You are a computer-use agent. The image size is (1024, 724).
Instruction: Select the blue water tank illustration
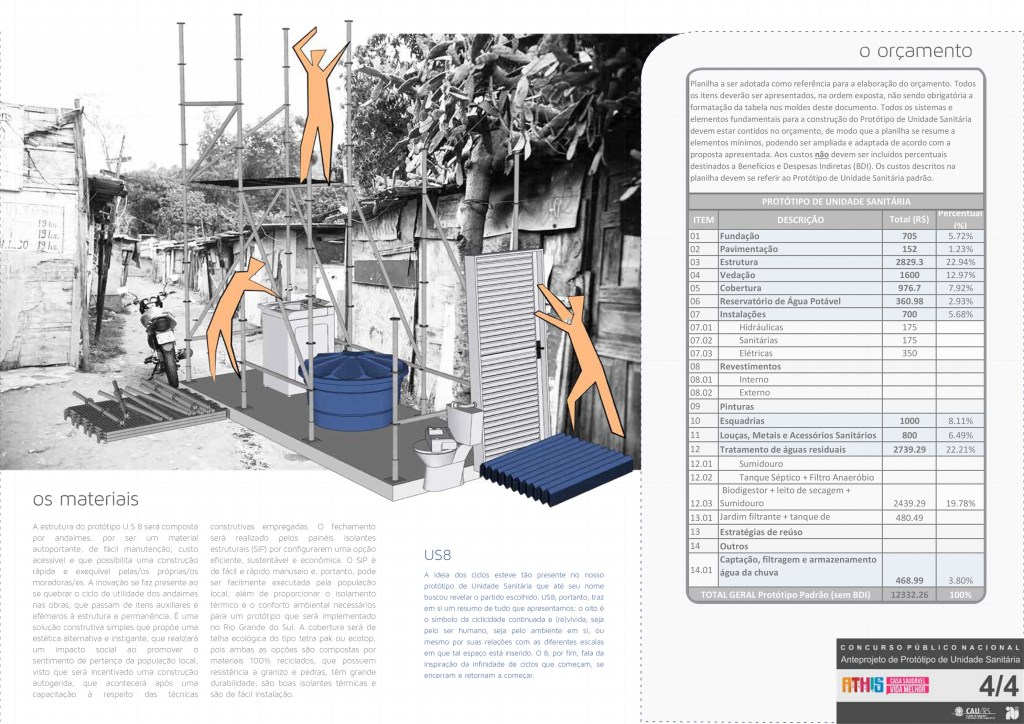point(353,387)
